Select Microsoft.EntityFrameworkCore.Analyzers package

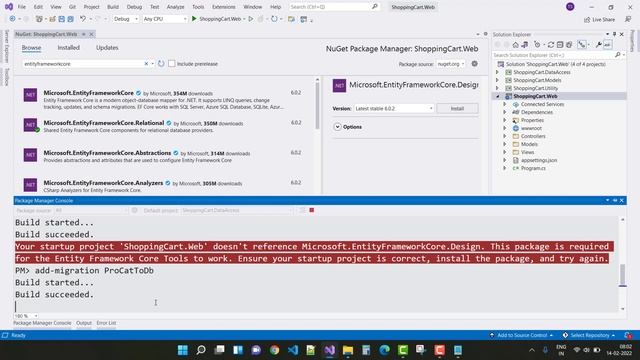(164, 186)
